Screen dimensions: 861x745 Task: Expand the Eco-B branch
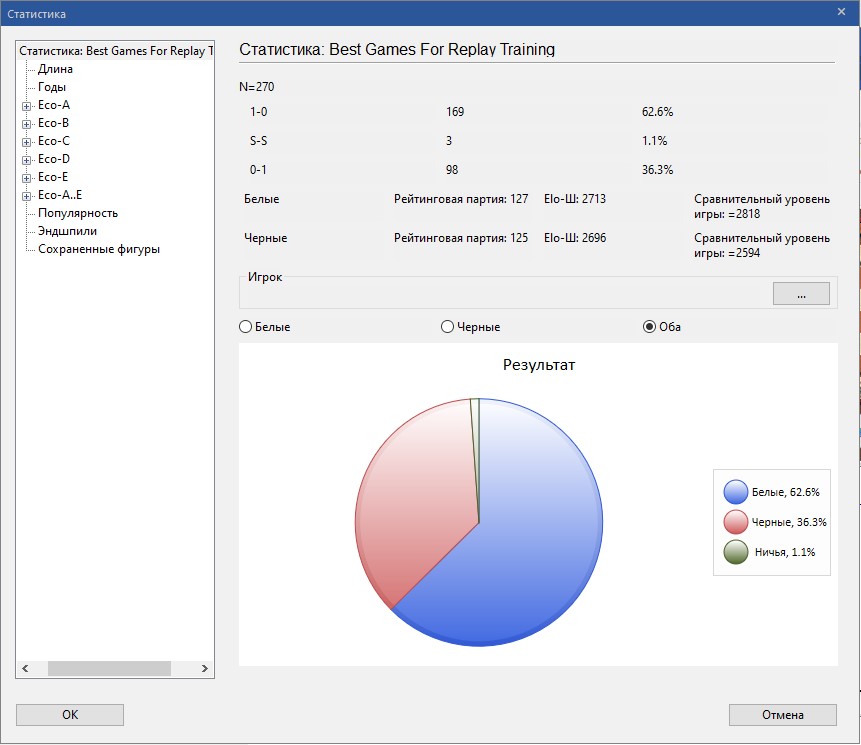pos(25,122)
